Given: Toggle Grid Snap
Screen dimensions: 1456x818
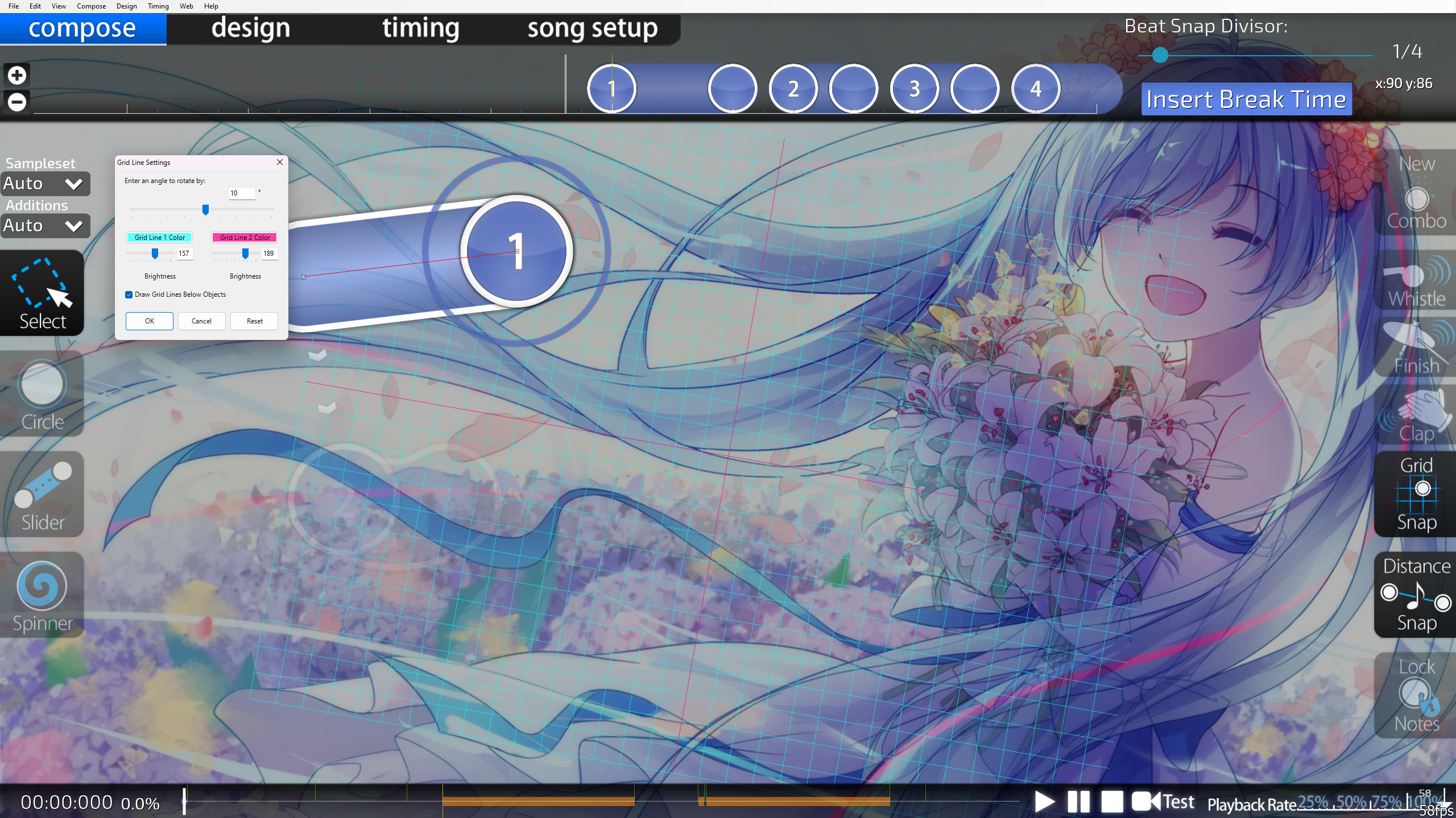Looking at the screenshot, I should (x=1416, y=493).
